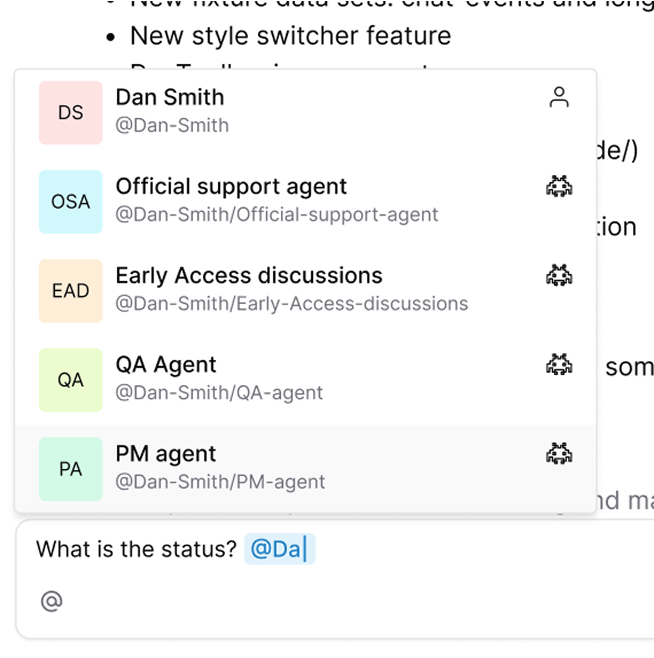
Task: Click the bot icon beside QA Agent
Action: click(x=559, y=365)
